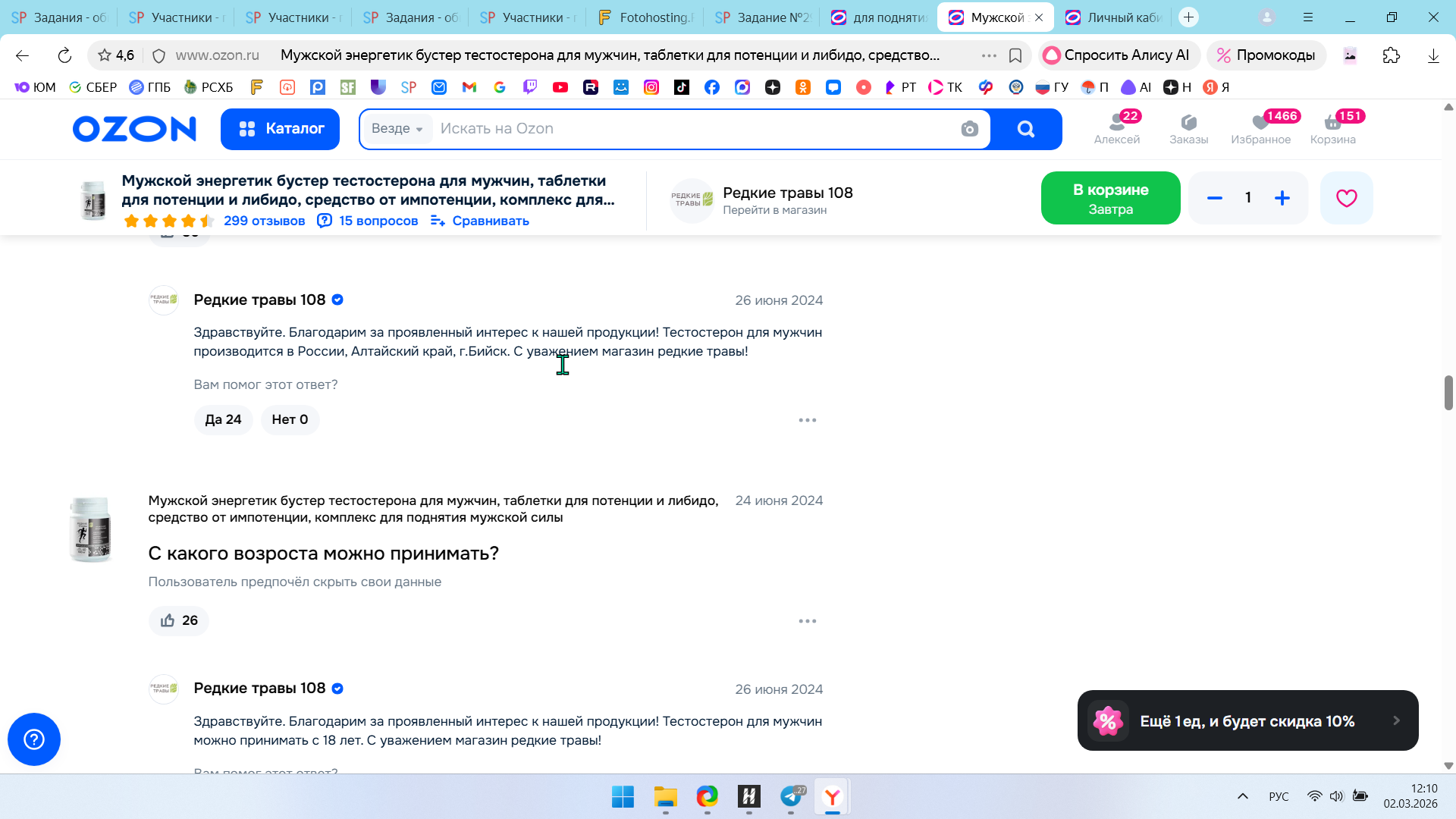Viewport: 1456px width, 819px height.
Task: Click the round blue help question icon
Action: pos(34,739)
